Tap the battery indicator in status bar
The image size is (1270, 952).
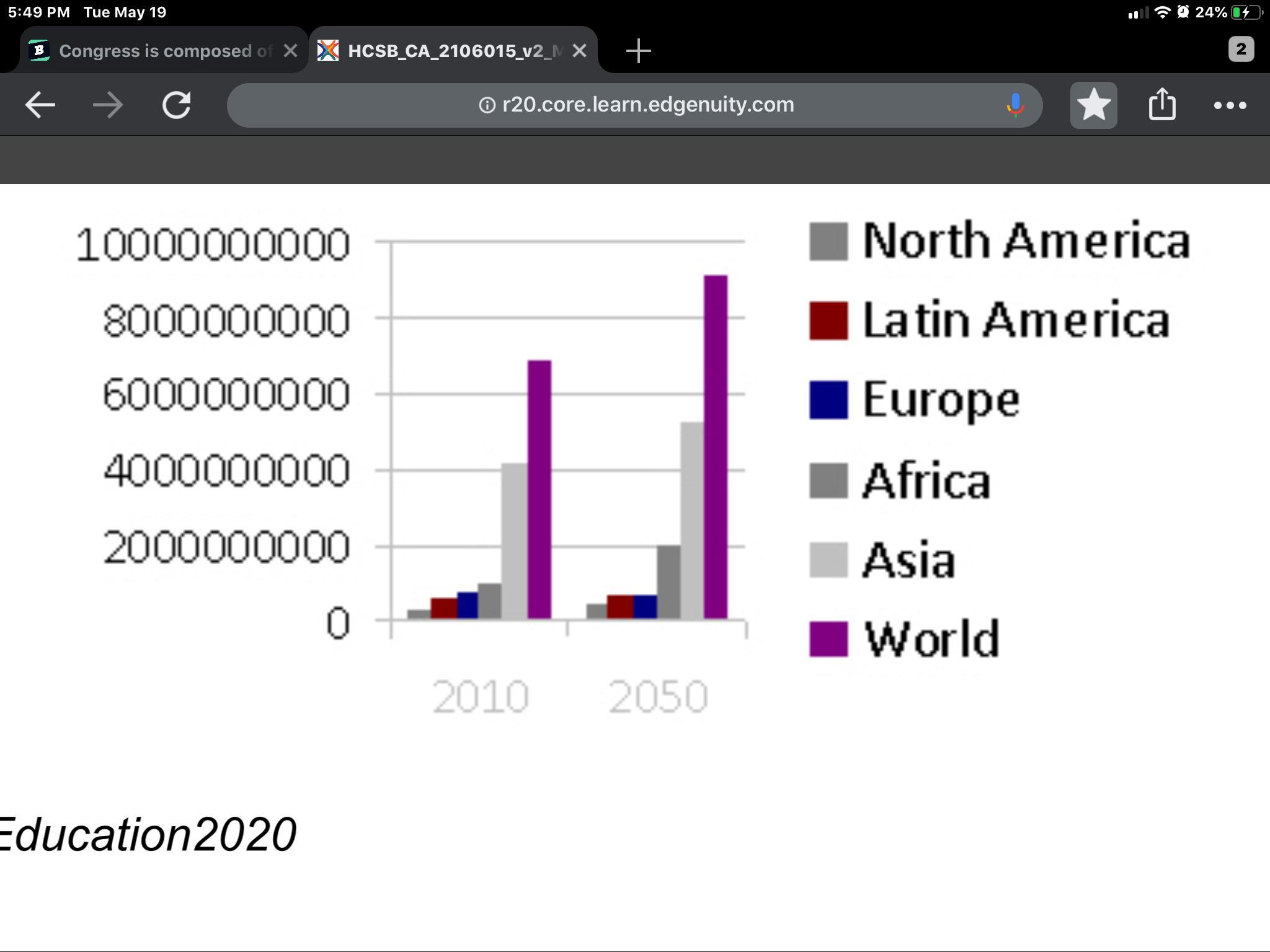click(1245, 12)
